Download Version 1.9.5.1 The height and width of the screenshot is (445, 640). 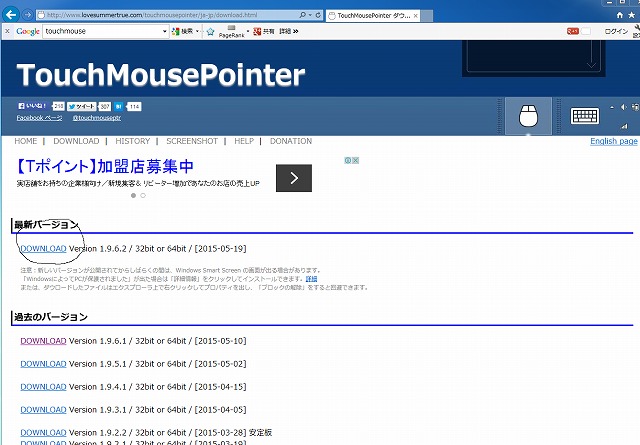pyautogui.click(x=43, y=364)
